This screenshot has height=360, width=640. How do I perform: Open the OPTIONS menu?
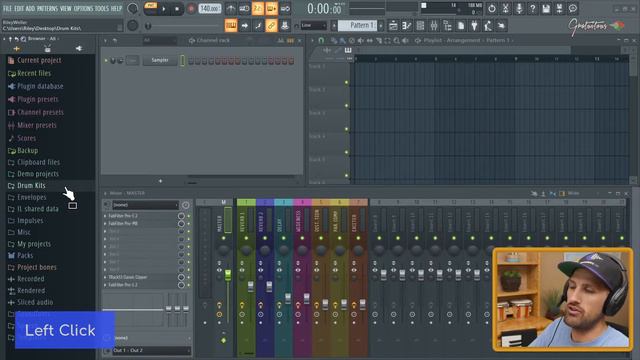coord(83,8)
